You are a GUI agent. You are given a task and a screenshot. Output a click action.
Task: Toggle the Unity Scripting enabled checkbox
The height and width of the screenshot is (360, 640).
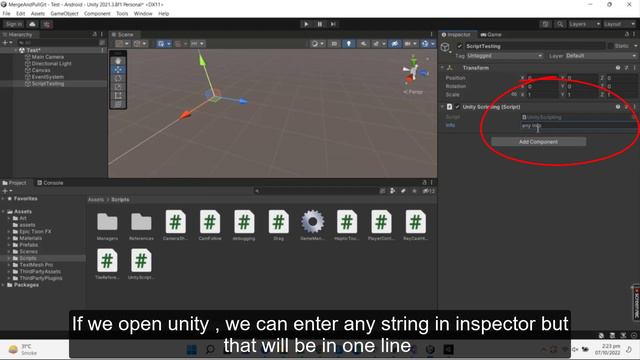point(458,107)
